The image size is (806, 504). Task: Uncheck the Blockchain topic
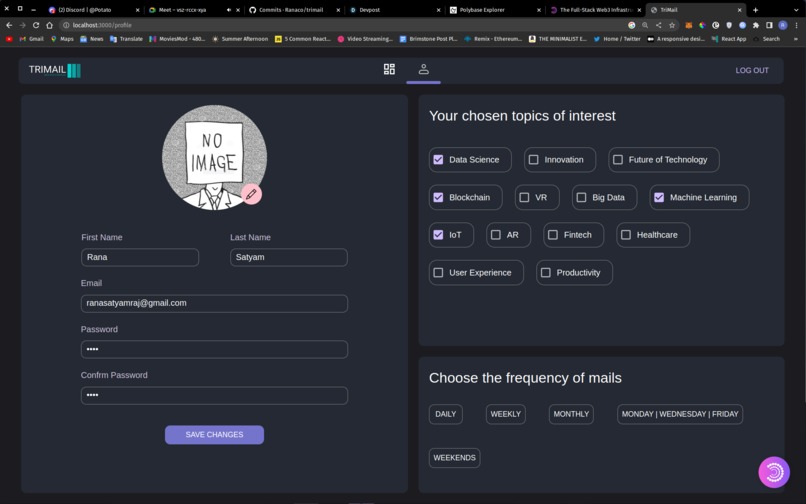438,197
